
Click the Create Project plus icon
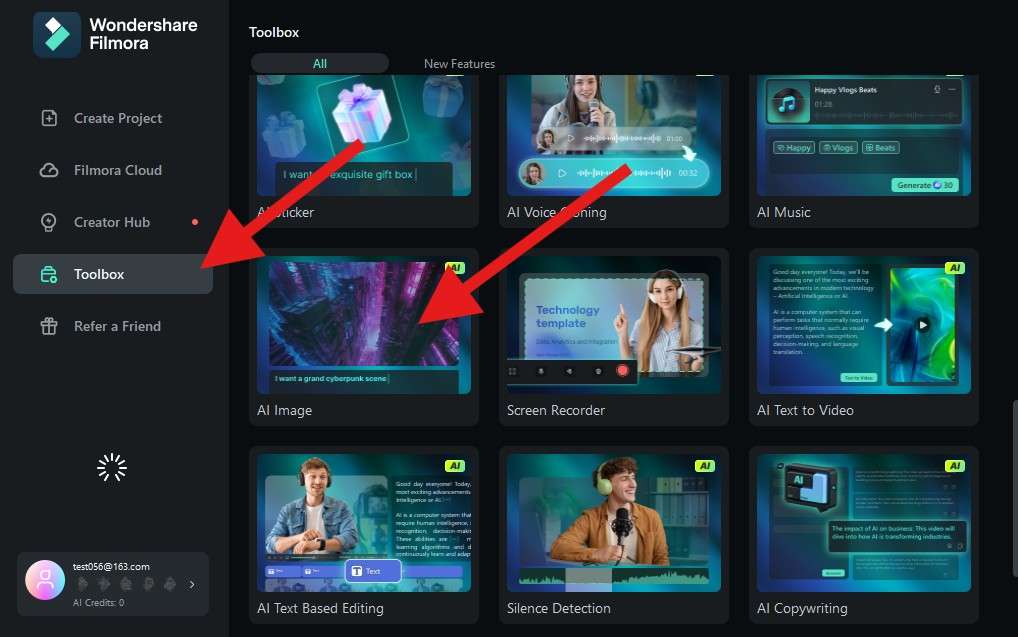pyautogui.click(x=49, y=118)
